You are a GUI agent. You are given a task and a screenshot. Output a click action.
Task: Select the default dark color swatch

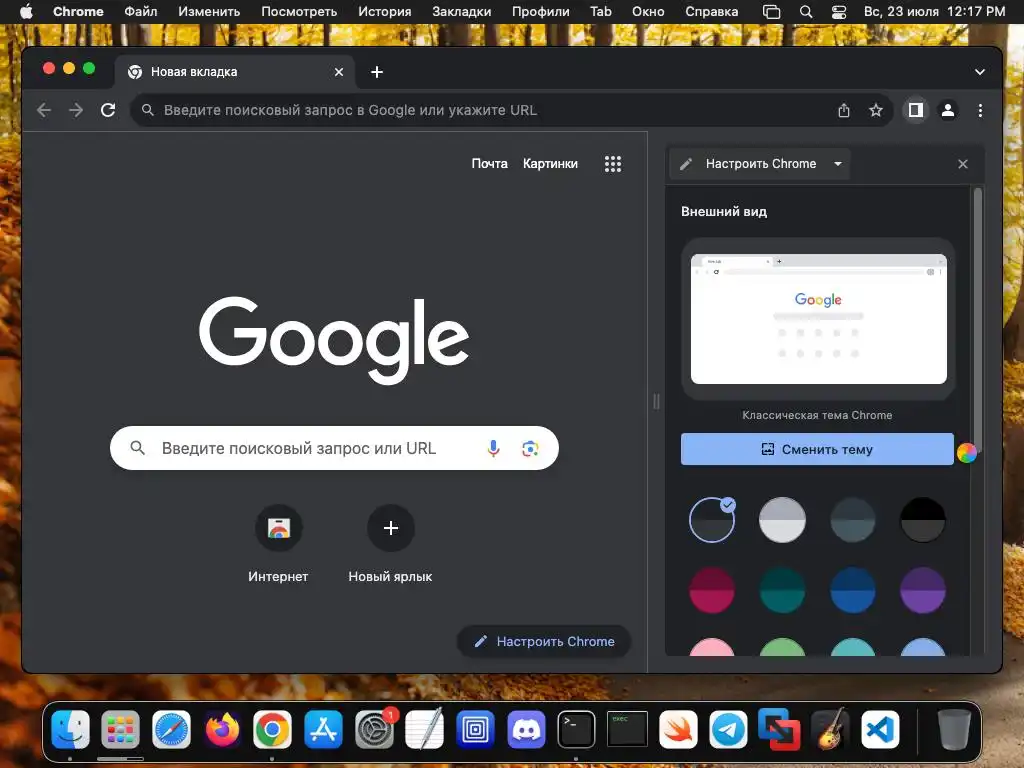[712, 520]
